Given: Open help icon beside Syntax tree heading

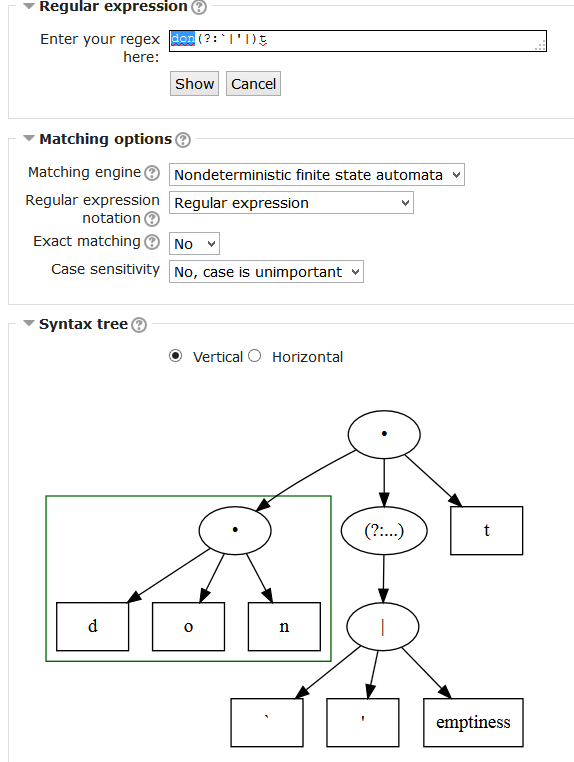Looking at the screenshot, I should [x=139, y=325].
